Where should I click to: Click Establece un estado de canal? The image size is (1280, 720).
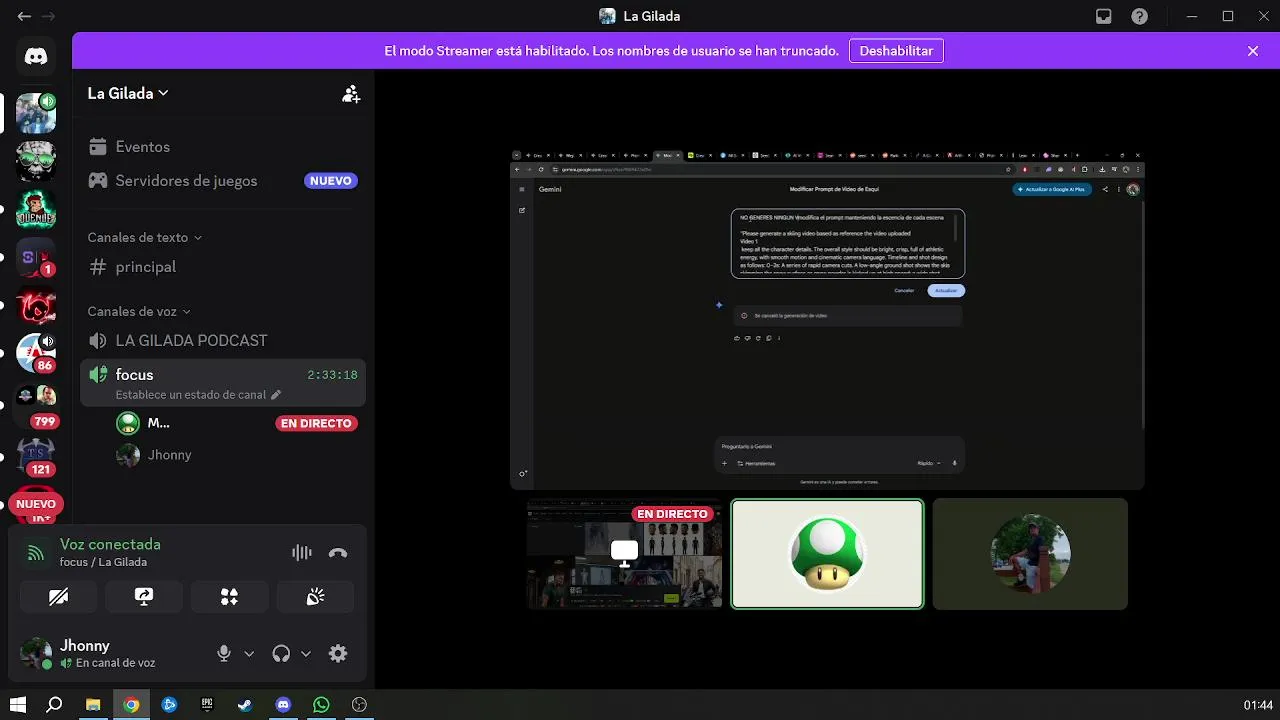pos(191,395)
